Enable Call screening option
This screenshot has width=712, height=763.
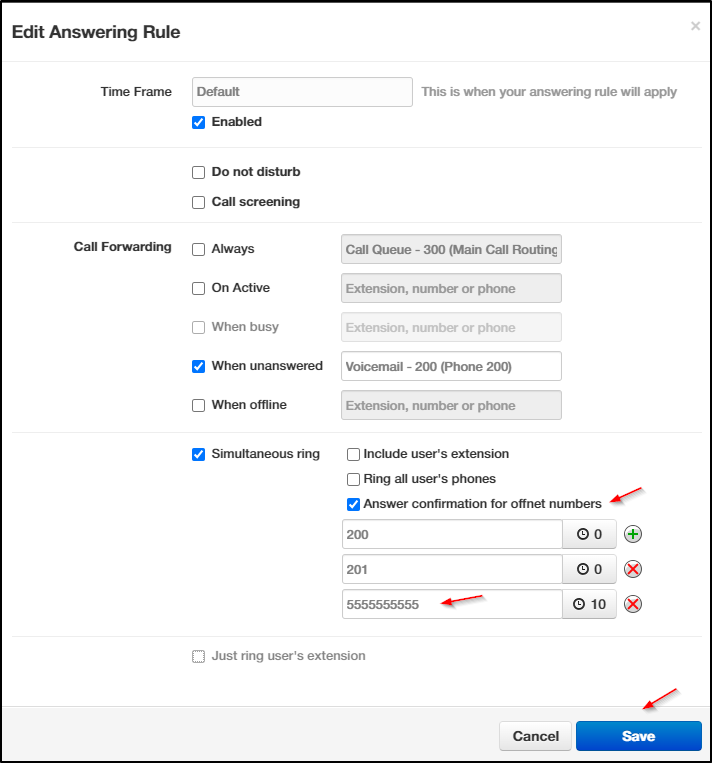coord(199,202)
